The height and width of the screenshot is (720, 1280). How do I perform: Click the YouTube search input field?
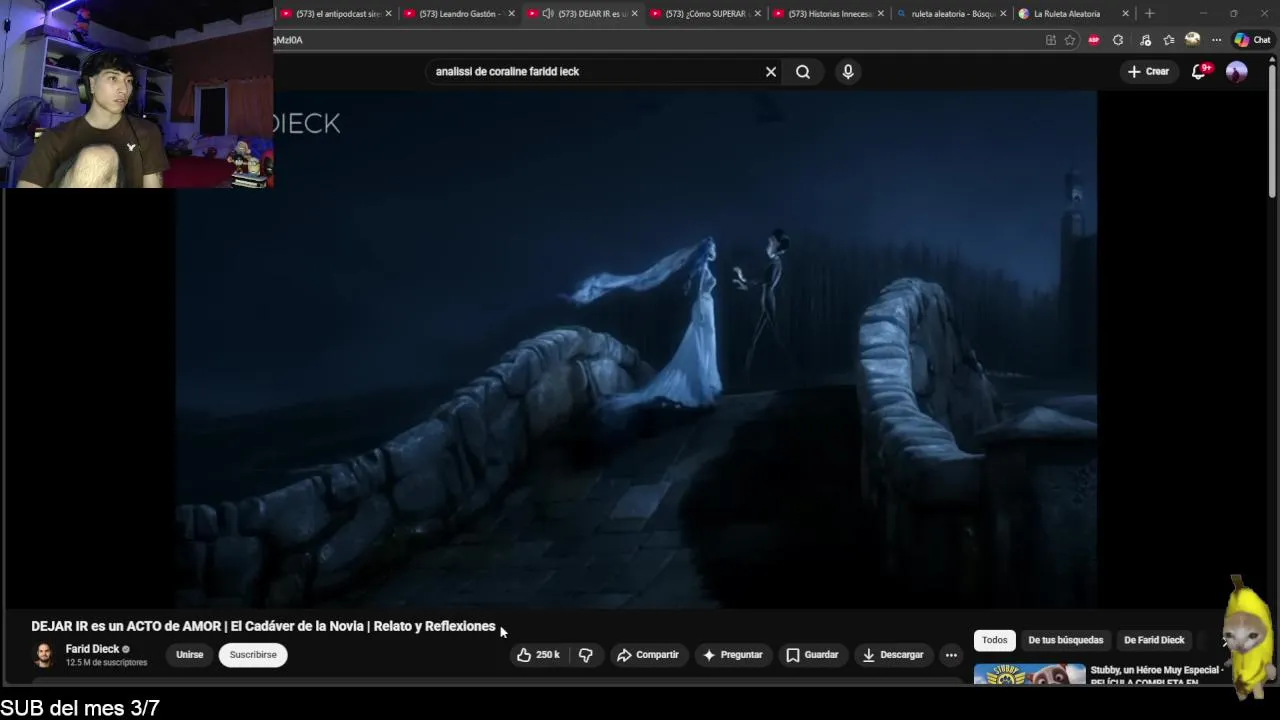(x=595, y=72)
